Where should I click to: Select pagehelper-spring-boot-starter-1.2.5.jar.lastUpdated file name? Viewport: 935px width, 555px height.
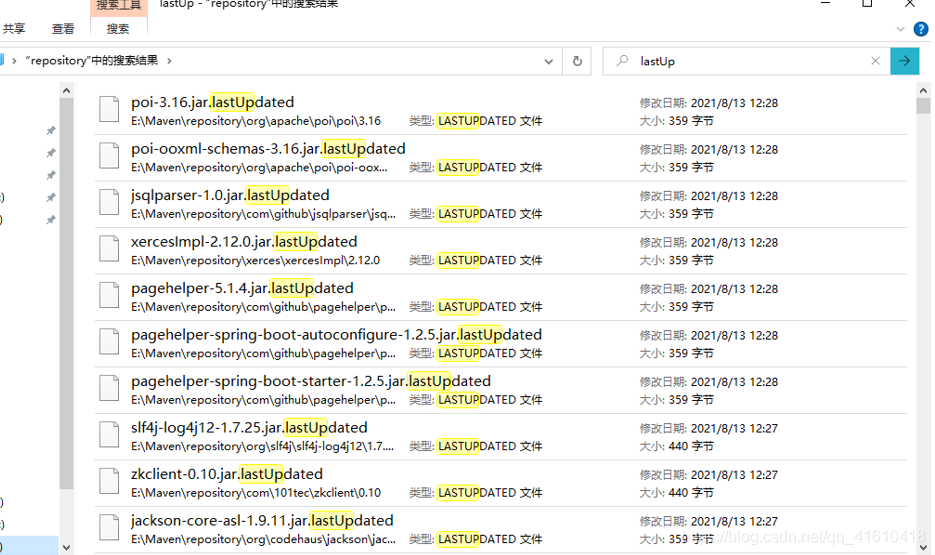311,381
